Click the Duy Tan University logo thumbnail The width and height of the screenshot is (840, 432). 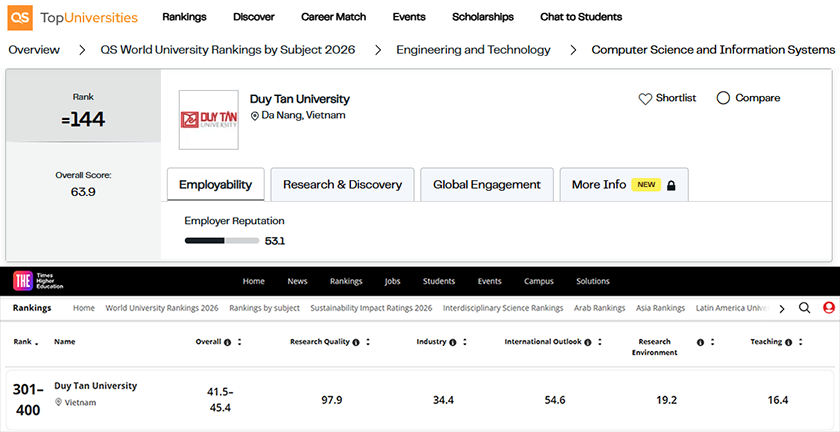click(208, 120)
